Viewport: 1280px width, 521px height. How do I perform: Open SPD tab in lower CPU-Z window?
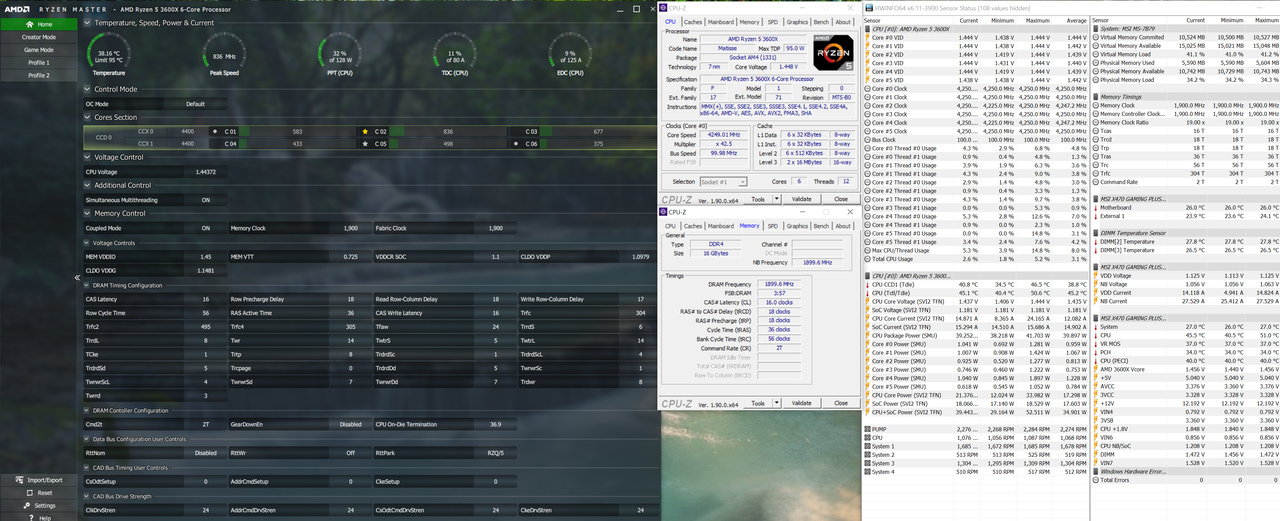pos(772,226)
